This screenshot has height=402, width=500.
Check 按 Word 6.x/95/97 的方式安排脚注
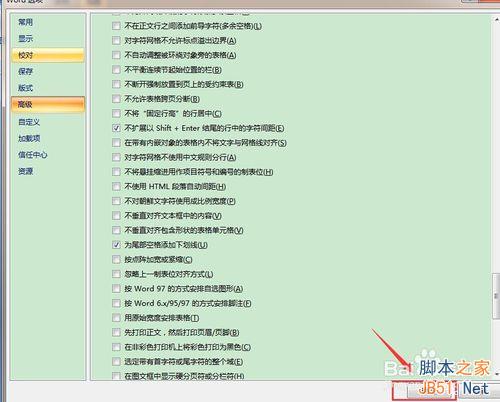(x=116, y=303)
